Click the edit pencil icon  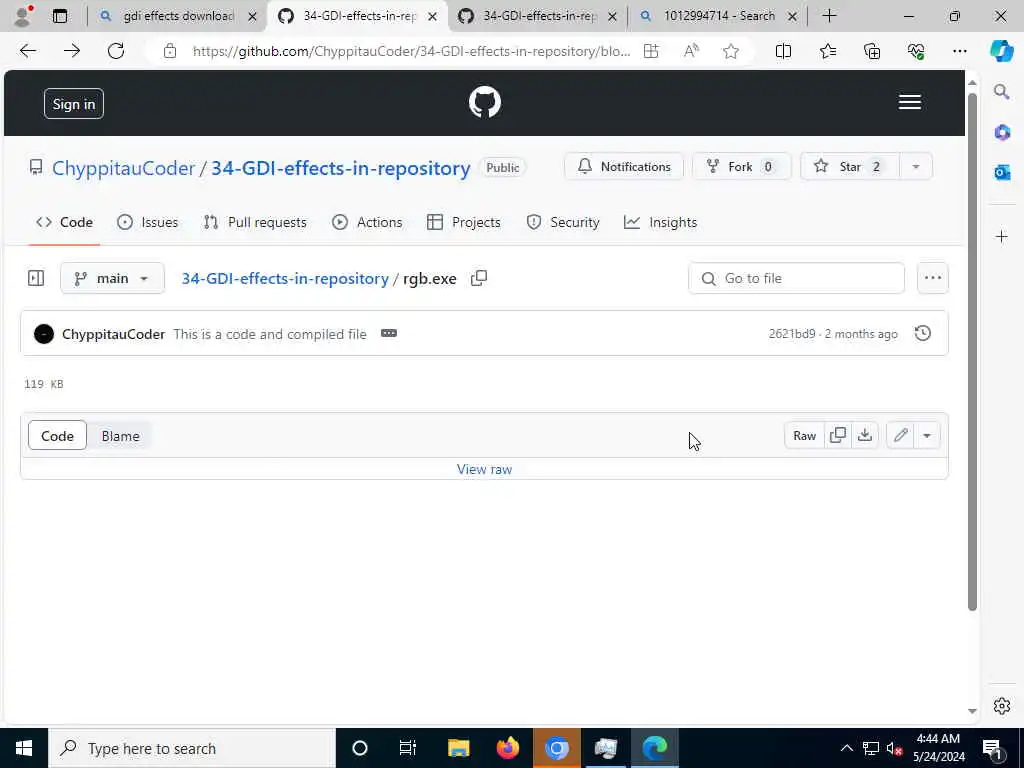coord(901,436)
